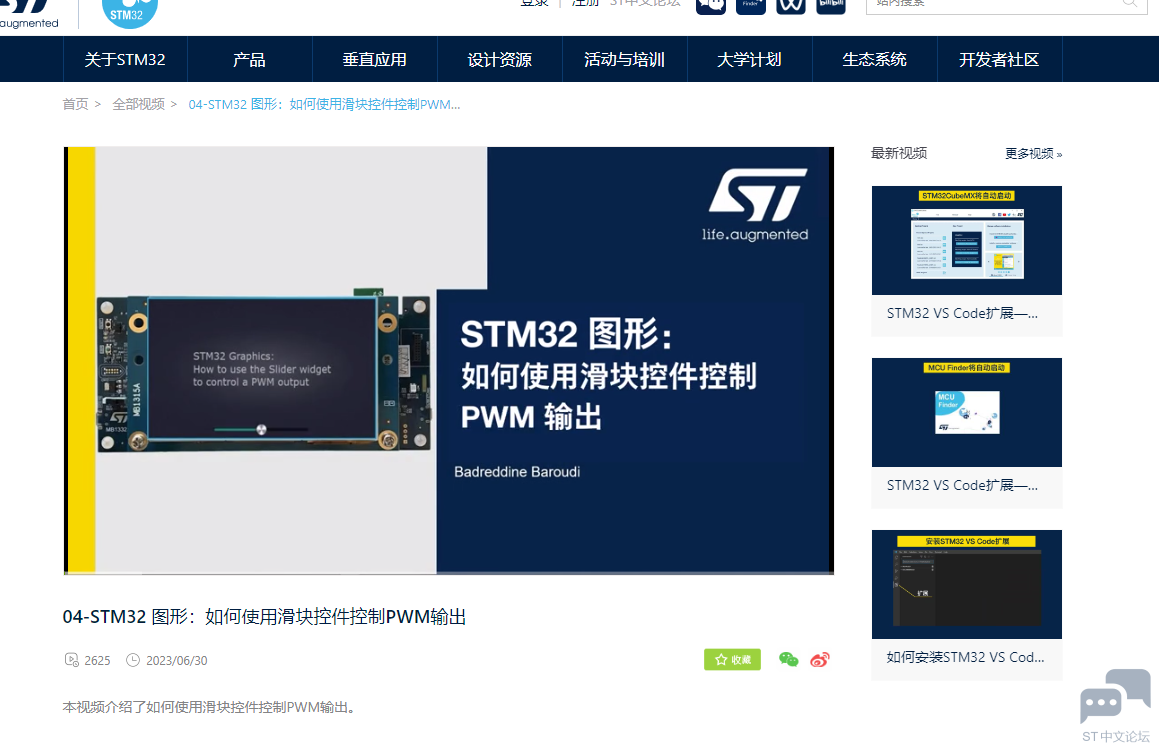The height and width of the screenshot is (752, 1159).
Task: Click the video title 04-STM32 图形 heading
Action: (264, 617)
